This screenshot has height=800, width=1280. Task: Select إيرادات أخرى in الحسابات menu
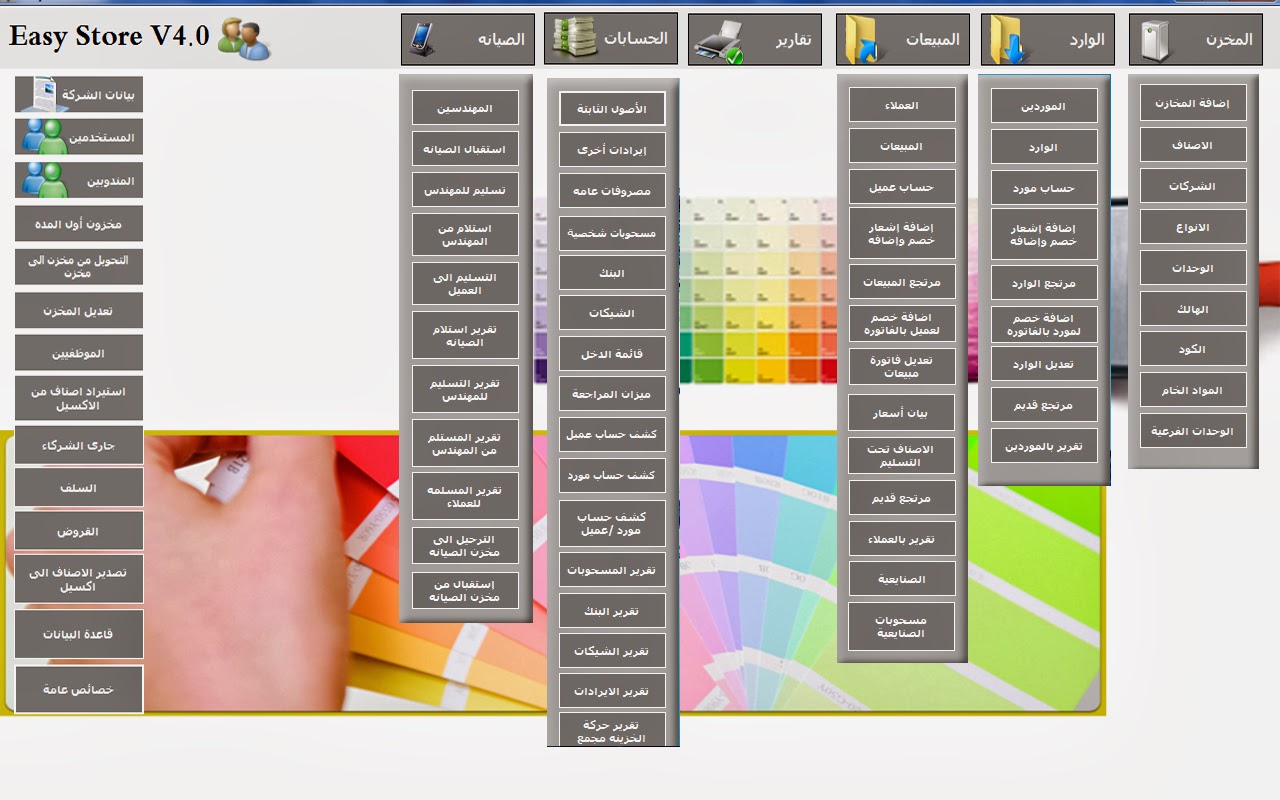click(x=612, y=150)
